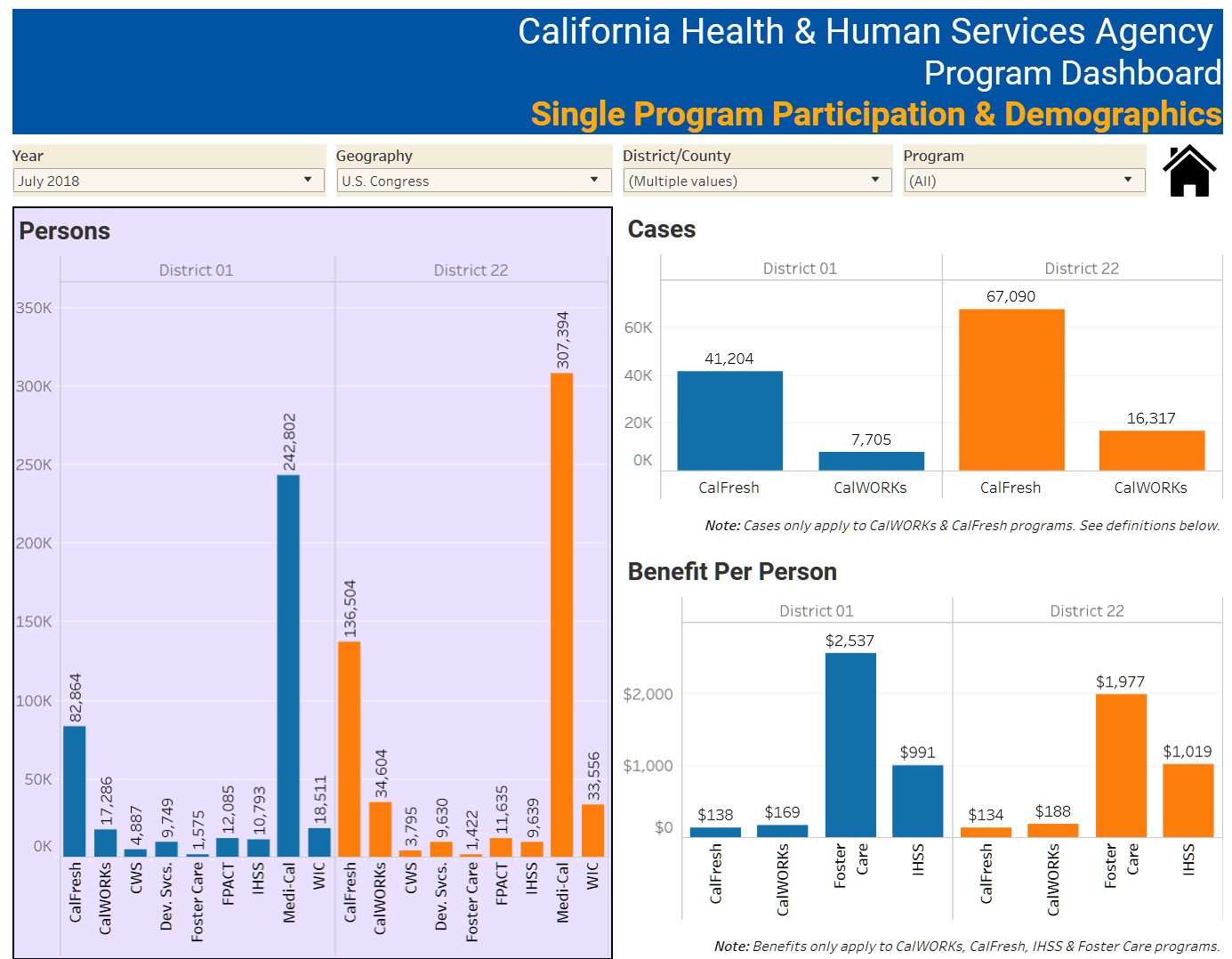This screenshot has height=959, width=1232.
Task: Open the District/County multiple values dropdown
Action: pos(756,181)
